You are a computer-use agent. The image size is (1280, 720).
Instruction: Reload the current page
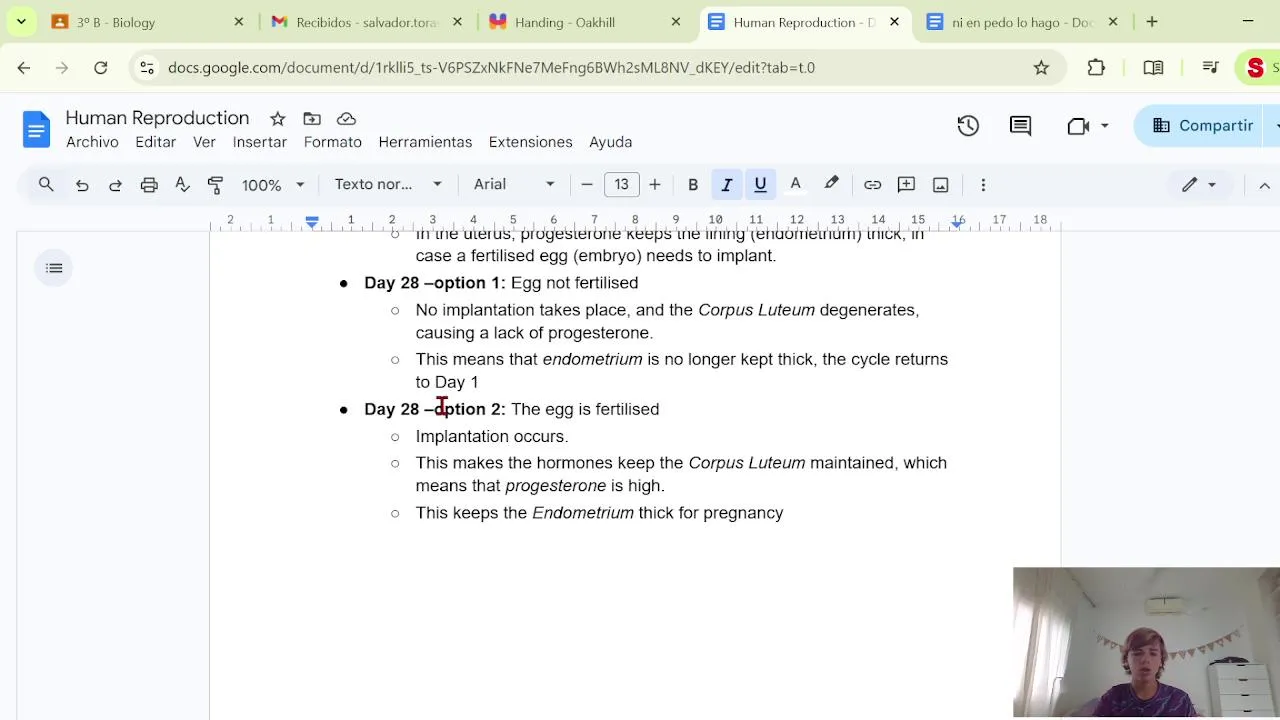click(x=100, y=68)
